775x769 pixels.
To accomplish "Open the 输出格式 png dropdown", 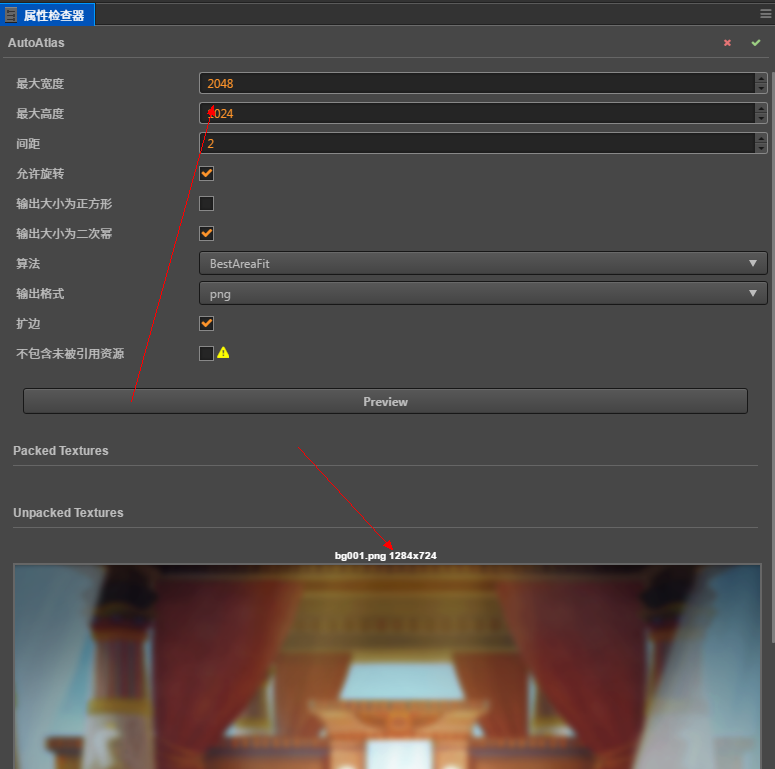I will tap(483, 294).
